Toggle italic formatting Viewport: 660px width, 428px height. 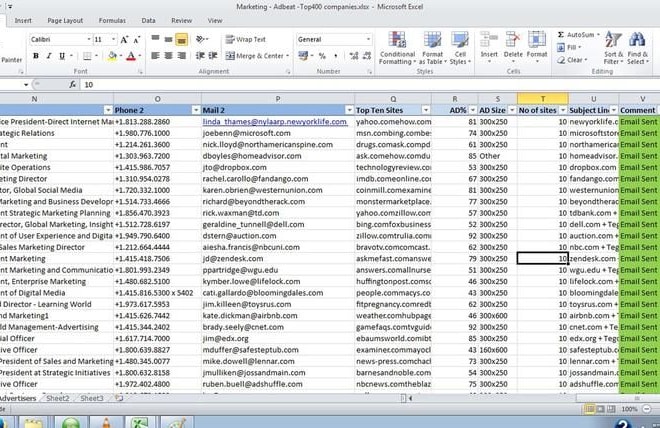[49, 56]
